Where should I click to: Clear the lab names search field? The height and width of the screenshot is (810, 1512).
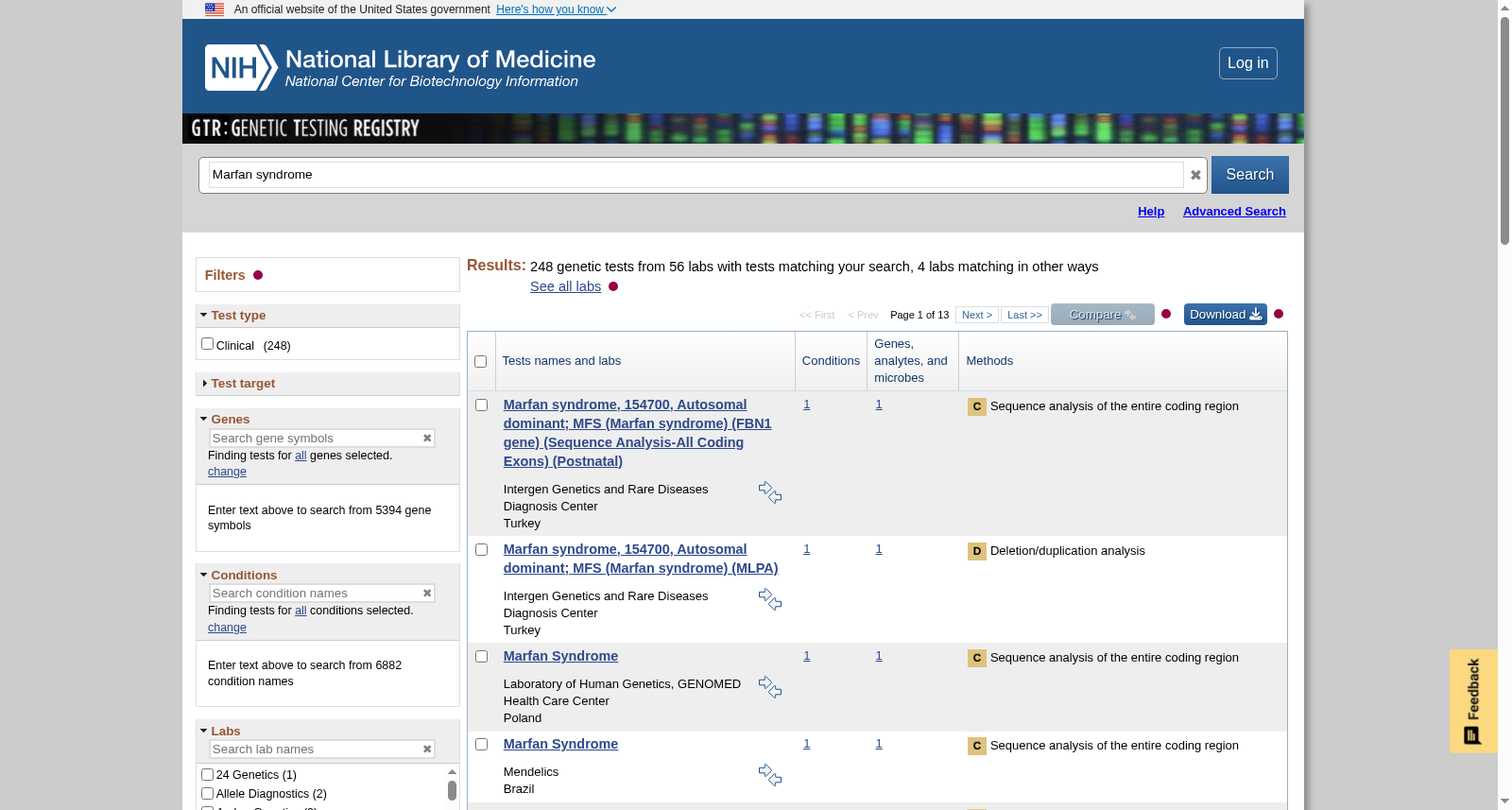[427, 749]
